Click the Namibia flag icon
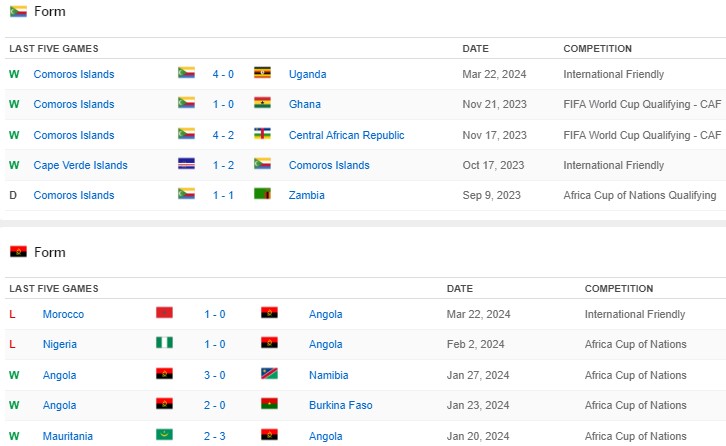This screenshot has height=446, width=726. [269, 375]
